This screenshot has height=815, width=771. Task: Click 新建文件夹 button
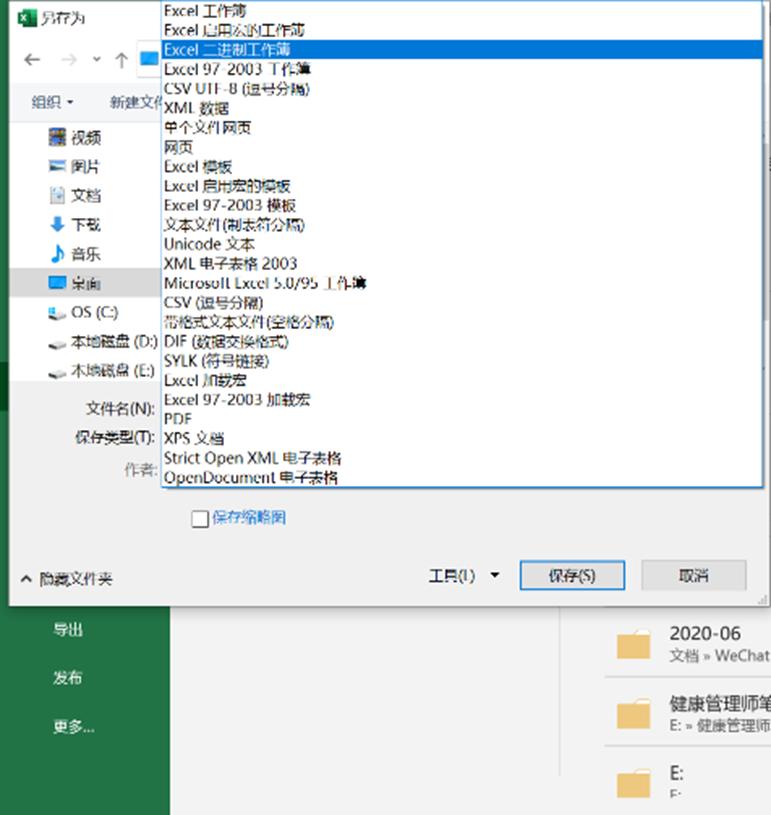136,102
